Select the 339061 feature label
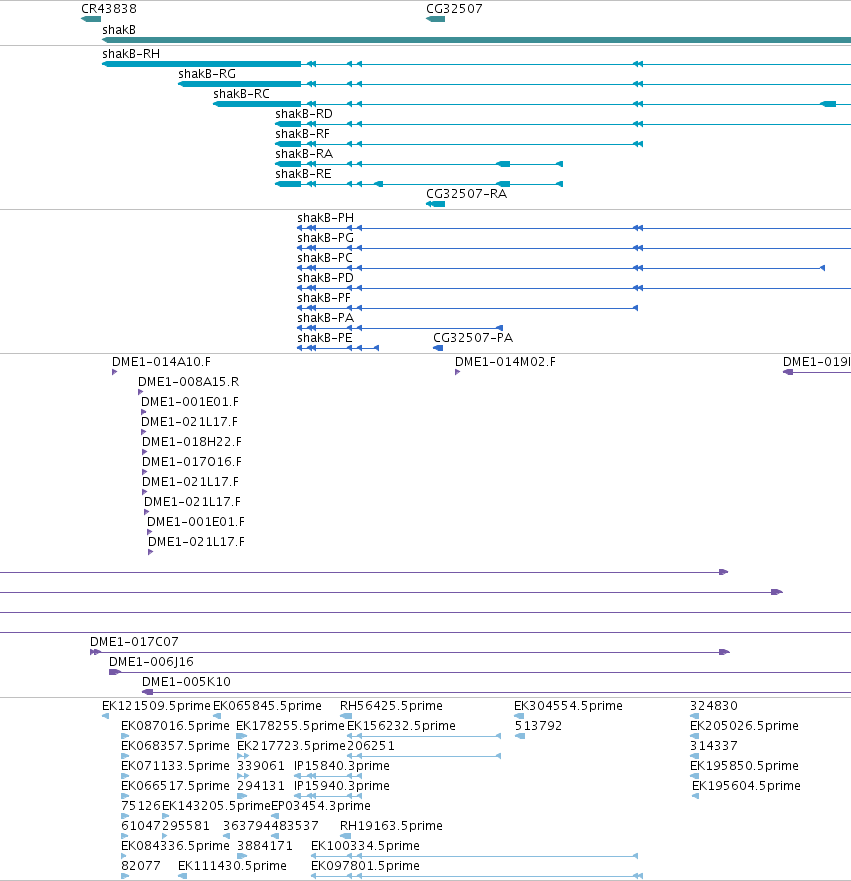851x881 pixels. (261, 766)
